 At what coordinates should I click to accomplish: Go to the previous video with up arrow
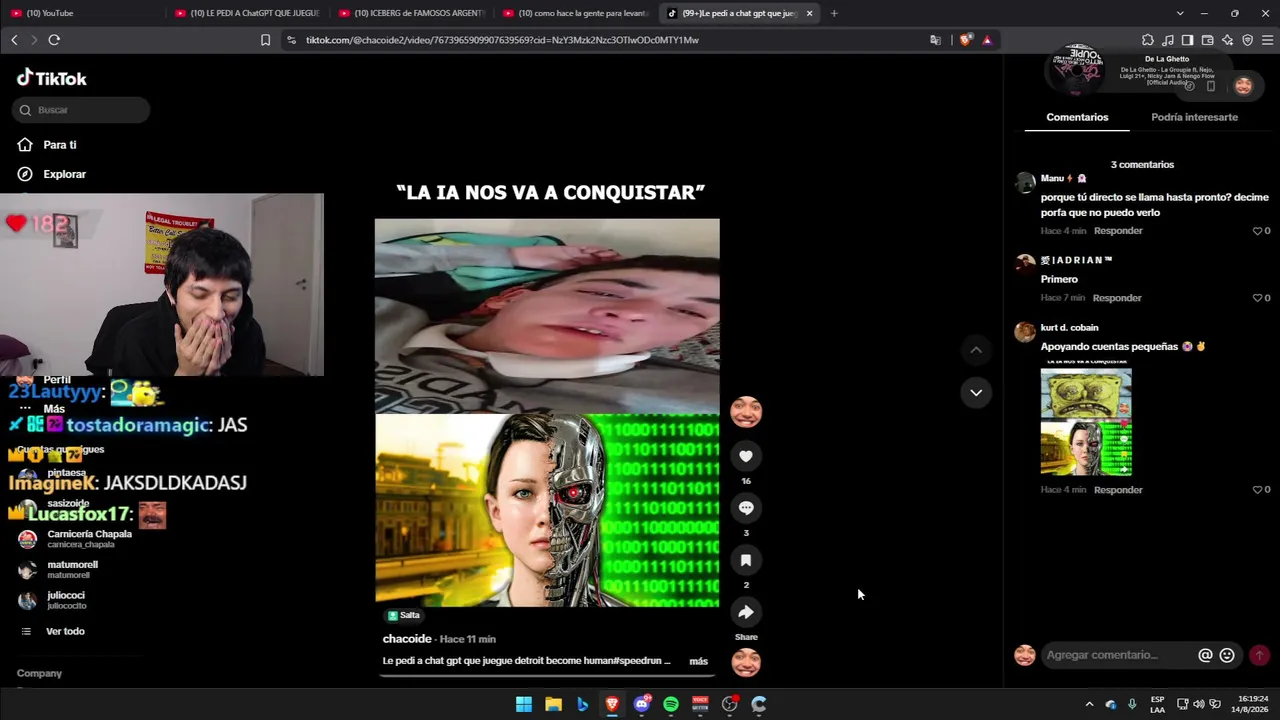pyautogui.click(x=976, y=350)
